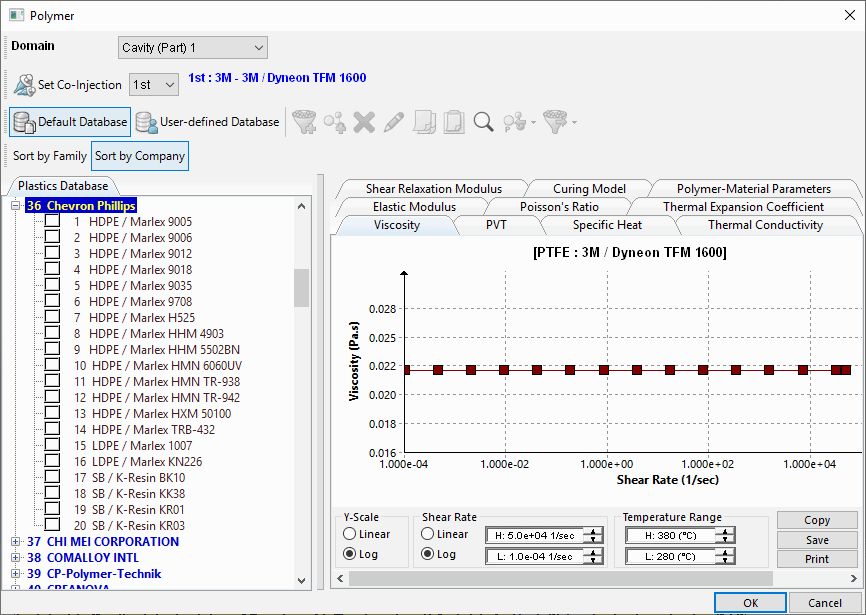The width and height of the screenshot is (866, 615).
Task: Switch to the Elastic Modulus tab
Action: click(414, 207)
